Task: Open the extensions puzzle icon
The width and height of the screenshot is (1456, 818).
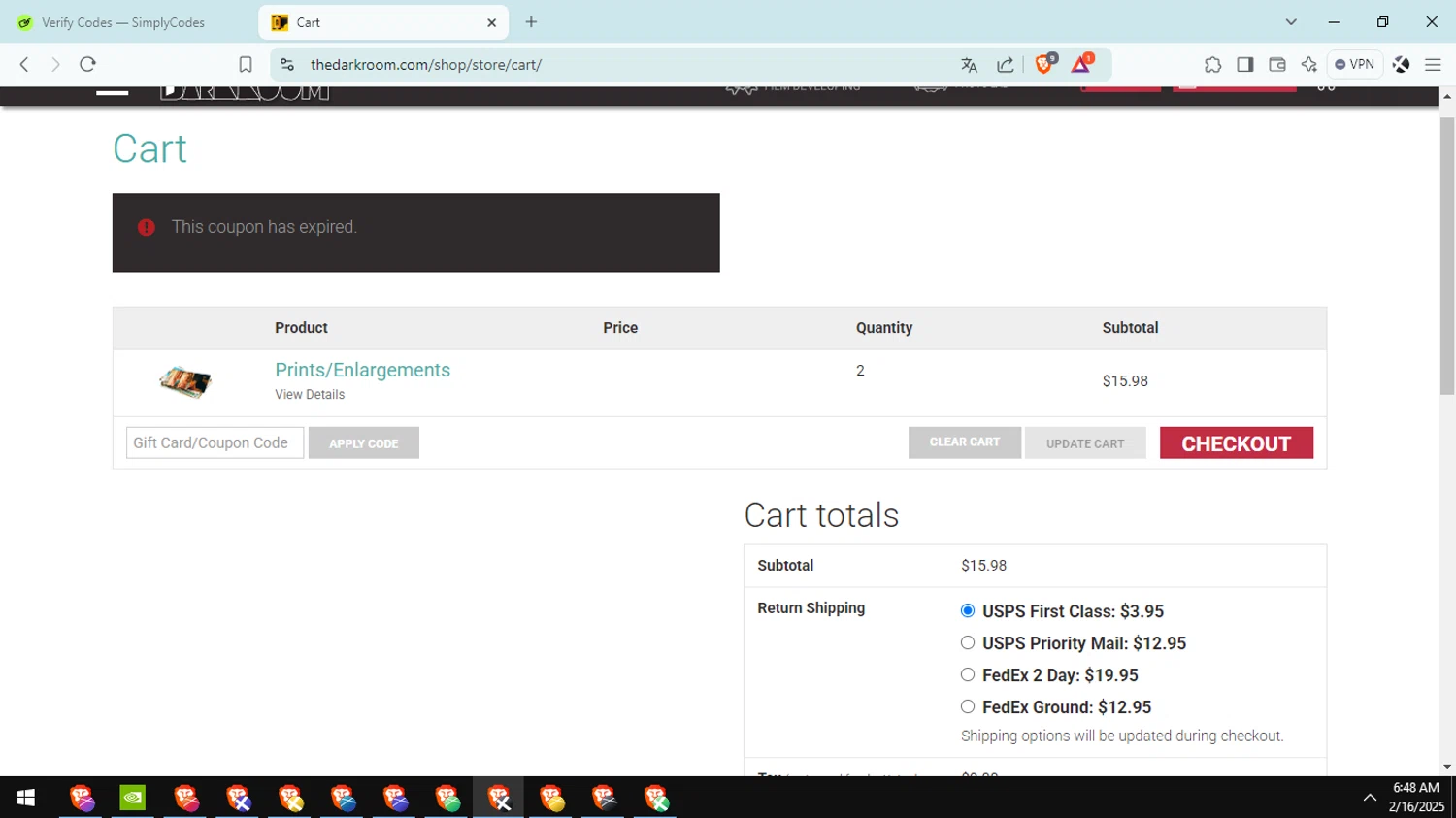Action: click(x=1212, y=65)
